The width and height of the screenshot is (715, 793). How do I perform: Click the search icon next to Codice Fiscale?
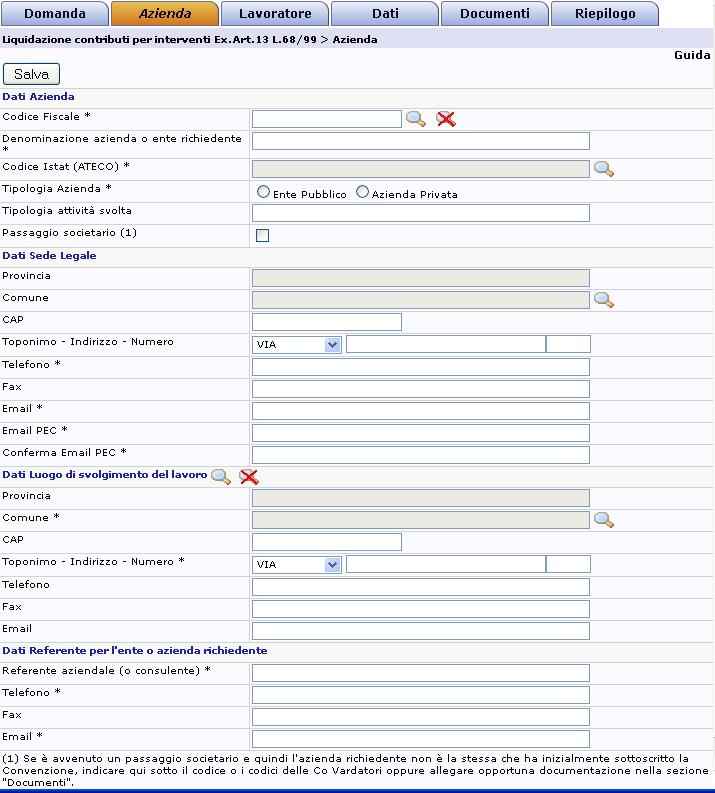pyautogui.click(x=415, y=119)
